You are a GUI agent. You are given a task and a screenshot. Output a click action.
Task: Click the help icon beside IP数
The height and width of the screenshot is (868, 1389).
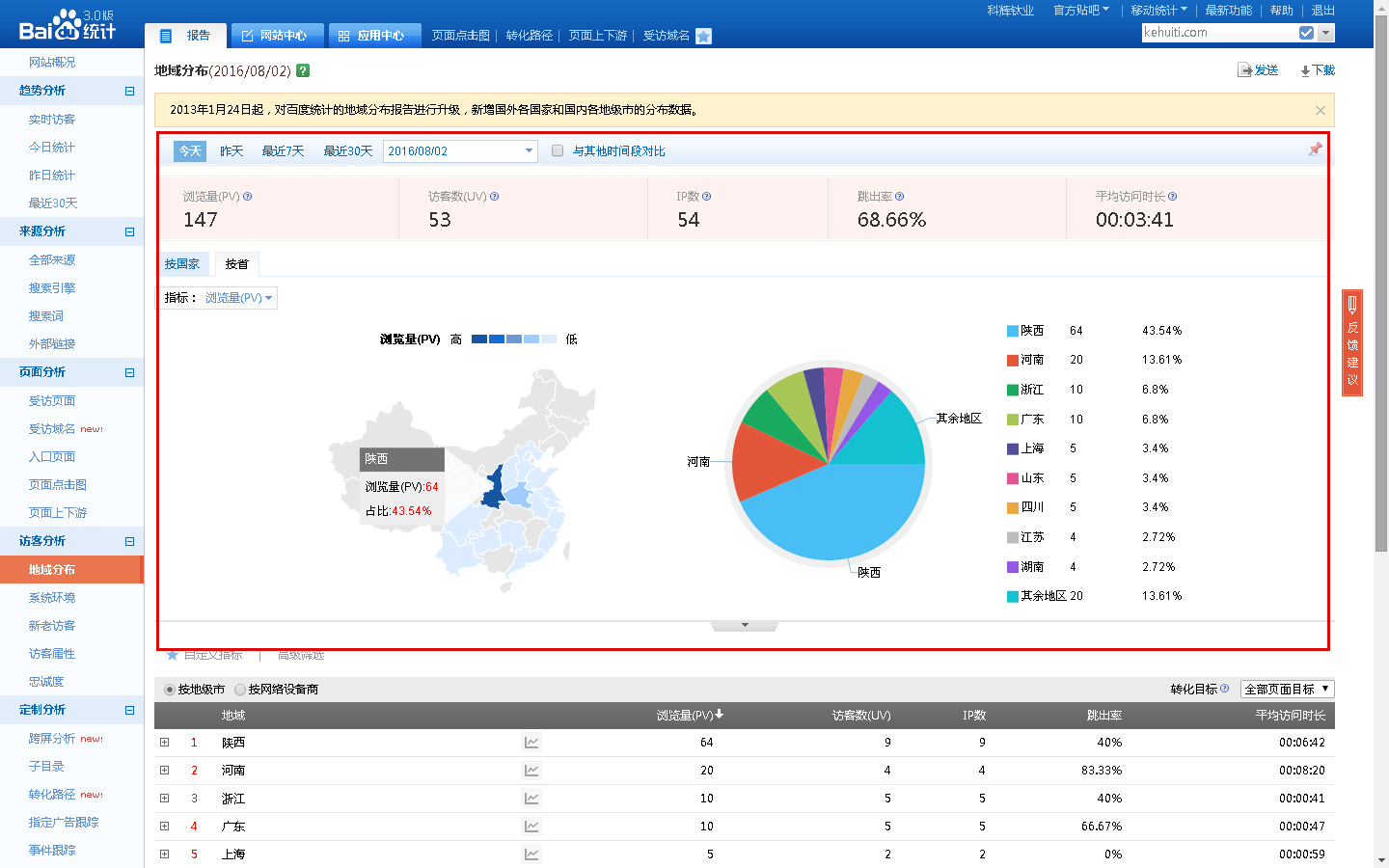pos(707,197)
